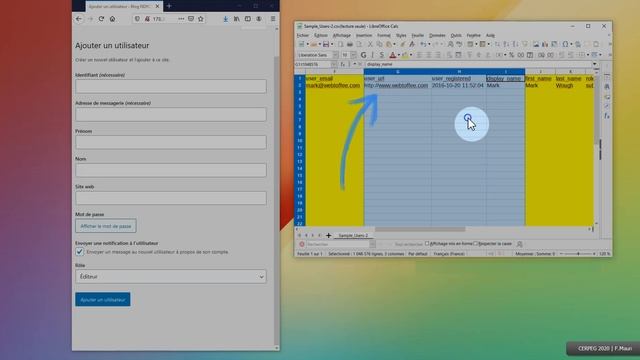Click 'Afficher le mot de passe' button
The width and height of the screenshot is (640, 360).
tap(106, 226)
